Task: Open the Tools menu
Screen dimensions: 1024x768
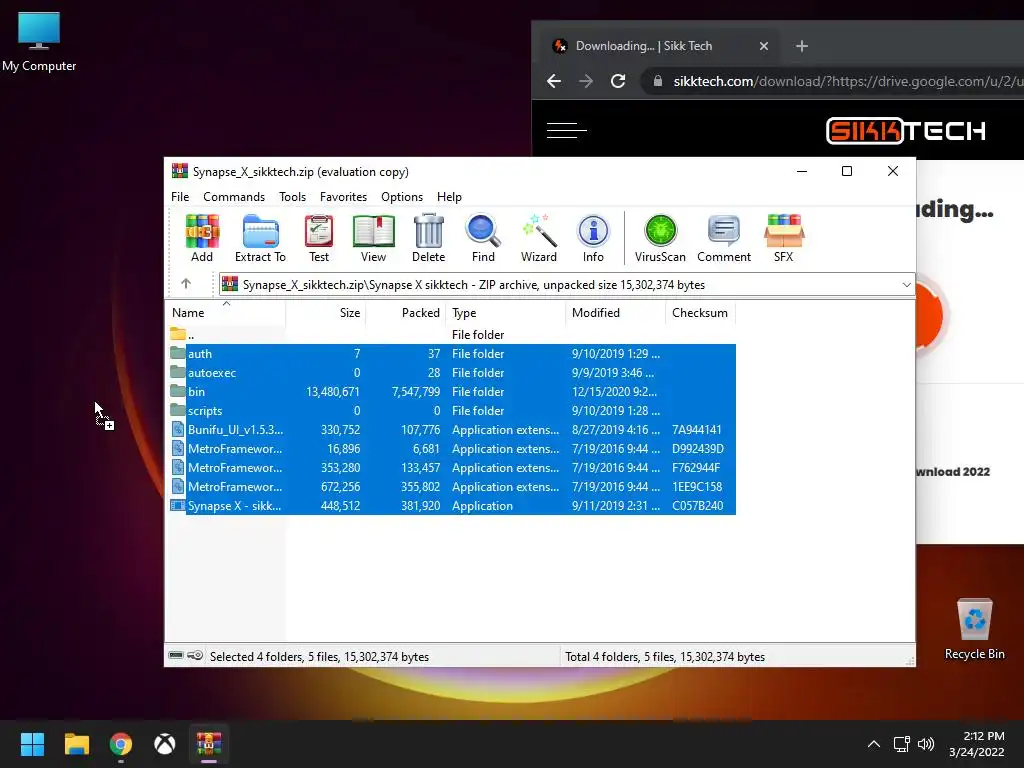Action: pos(293,197)
